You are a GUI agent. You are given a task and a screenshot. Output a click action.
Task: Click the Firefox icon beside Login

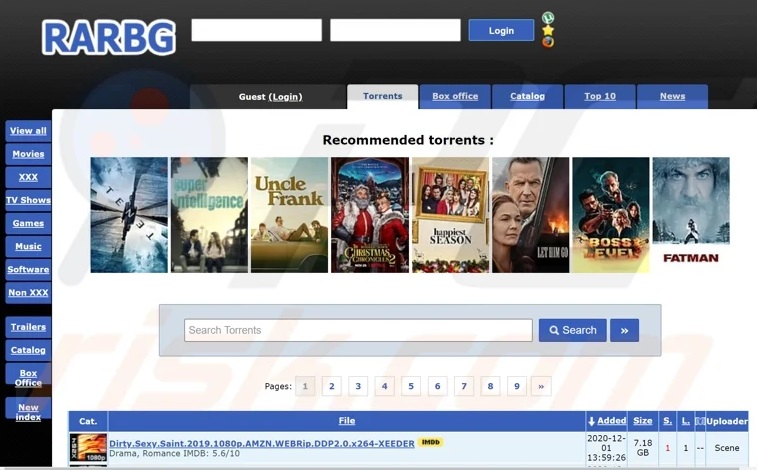(548, 42)
